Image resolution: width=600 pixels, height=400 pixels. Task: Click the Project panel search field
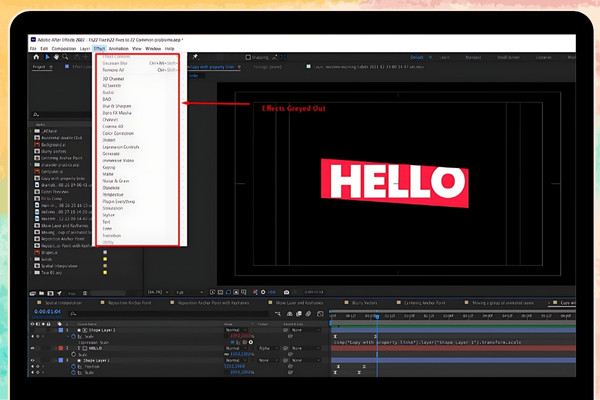(61, 114)
